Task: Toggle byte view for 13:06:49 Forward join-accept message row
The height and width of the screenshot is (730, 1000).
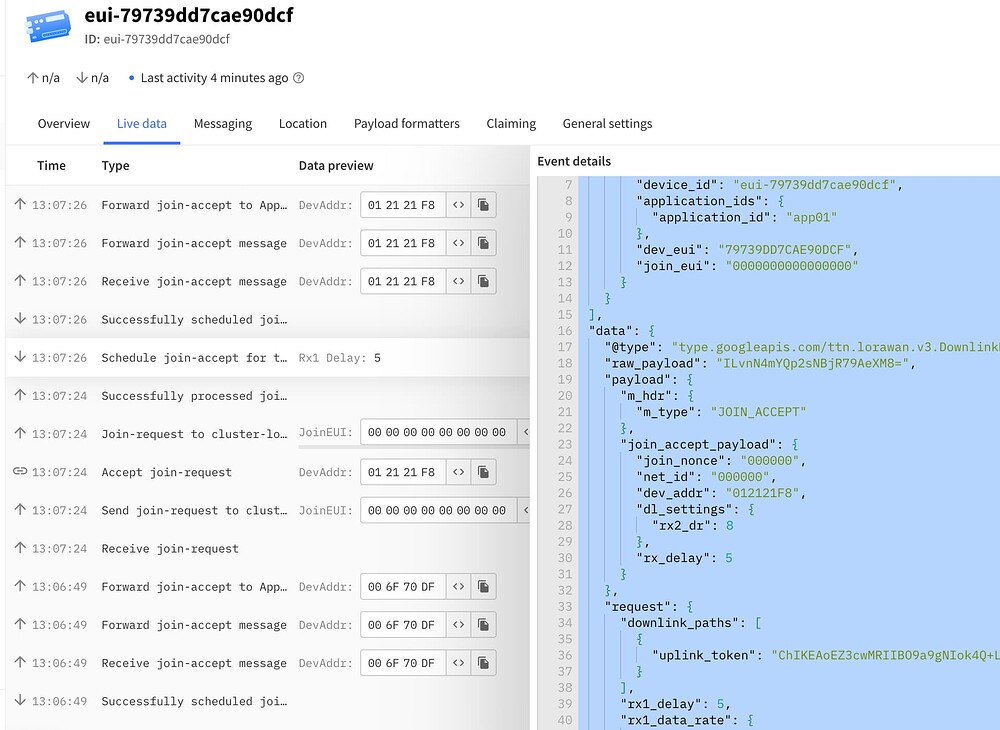Action: tap(459, 625)
